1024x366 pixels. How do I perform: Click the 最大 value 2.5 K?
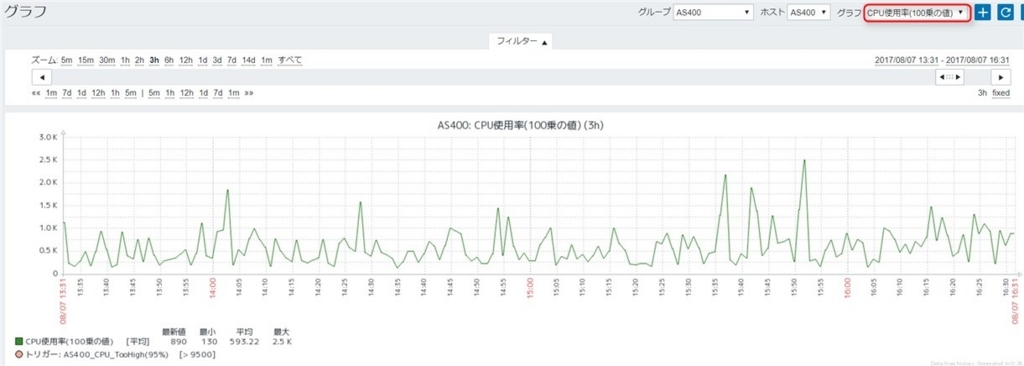tap(283, 341)
